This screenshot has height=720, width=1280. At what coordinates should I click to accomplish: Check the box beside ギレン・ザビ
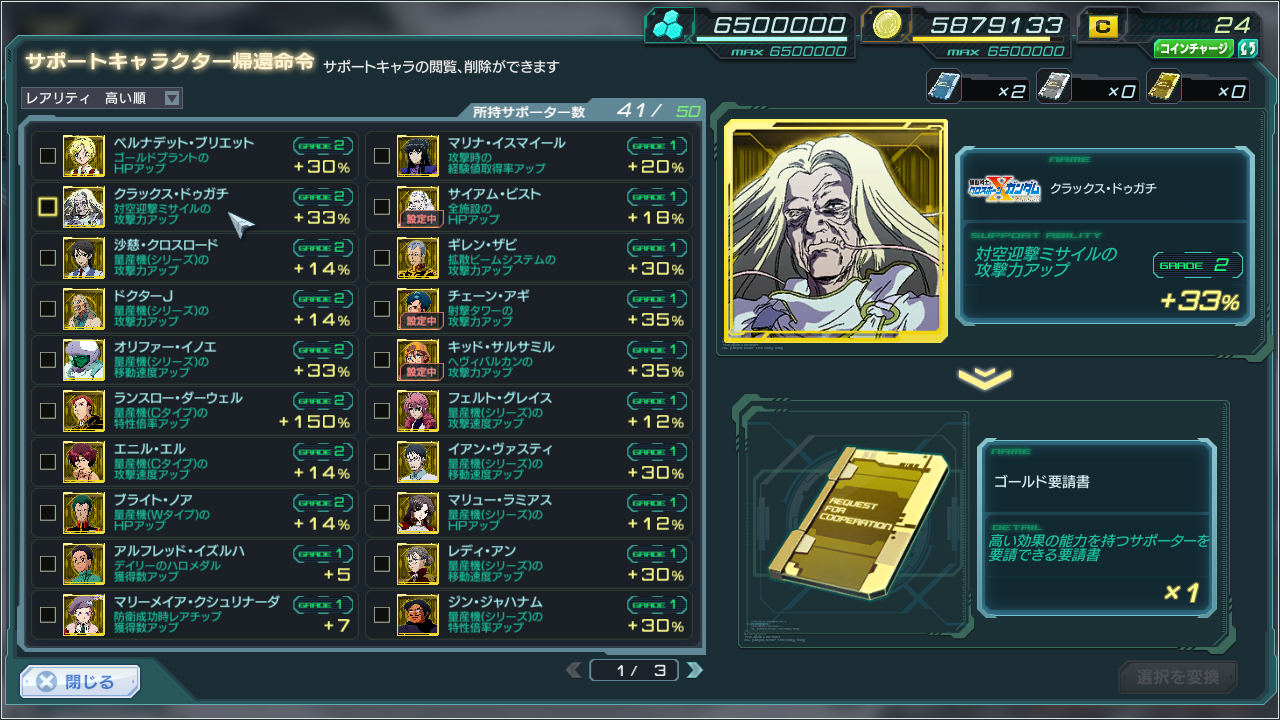pyautogui.click(x=381, y=258)
